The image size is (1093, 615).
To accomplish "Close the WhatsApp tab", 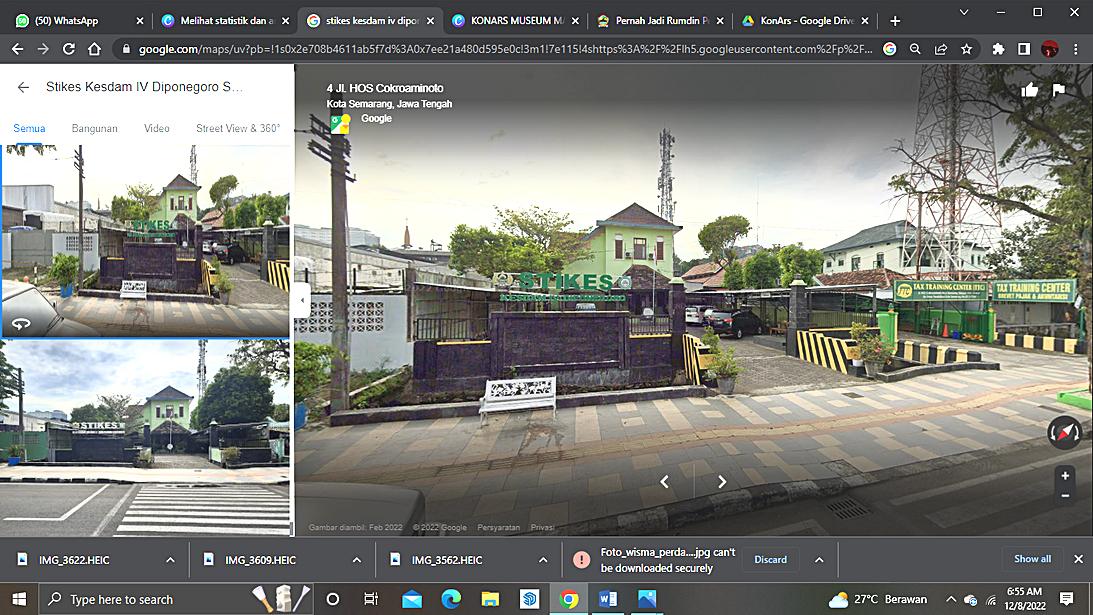I will pyautogui.click(x=139, y=21).
